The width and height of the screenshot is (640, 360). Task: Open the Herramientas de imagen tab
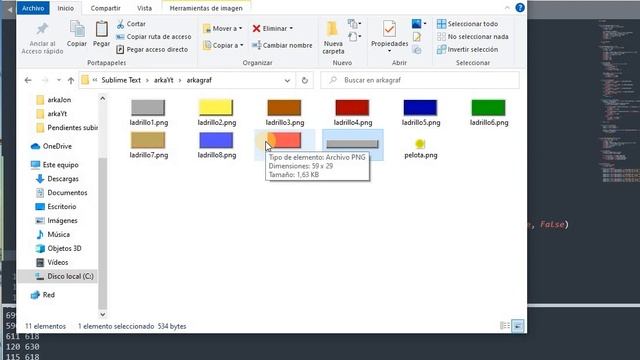[x=206, y=8]
